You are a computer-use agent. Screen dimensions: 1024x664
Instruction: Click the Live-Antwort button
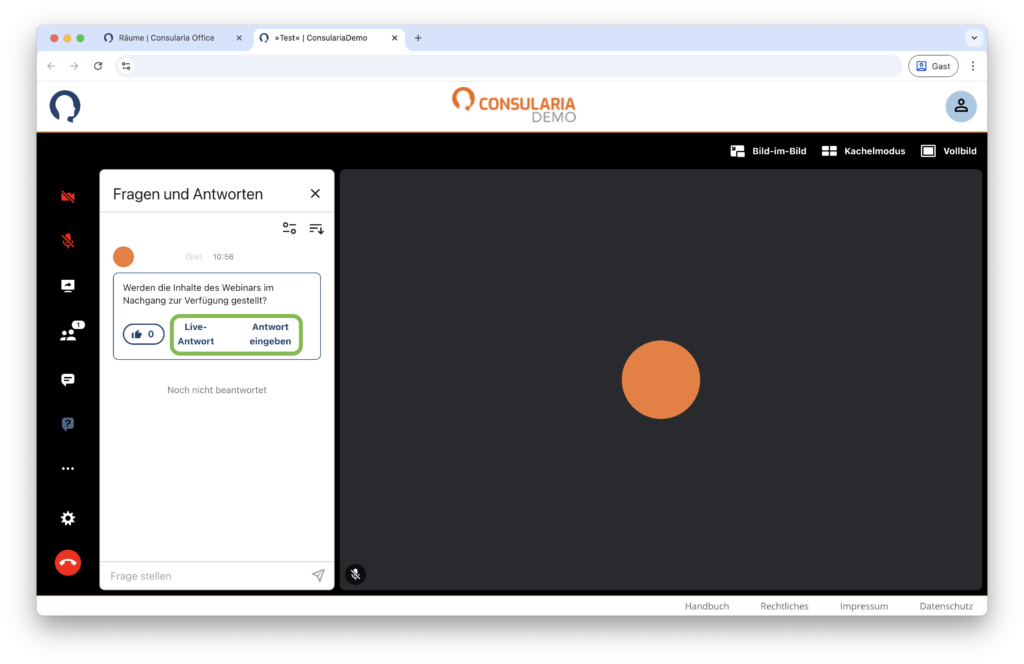pos(196,334)
